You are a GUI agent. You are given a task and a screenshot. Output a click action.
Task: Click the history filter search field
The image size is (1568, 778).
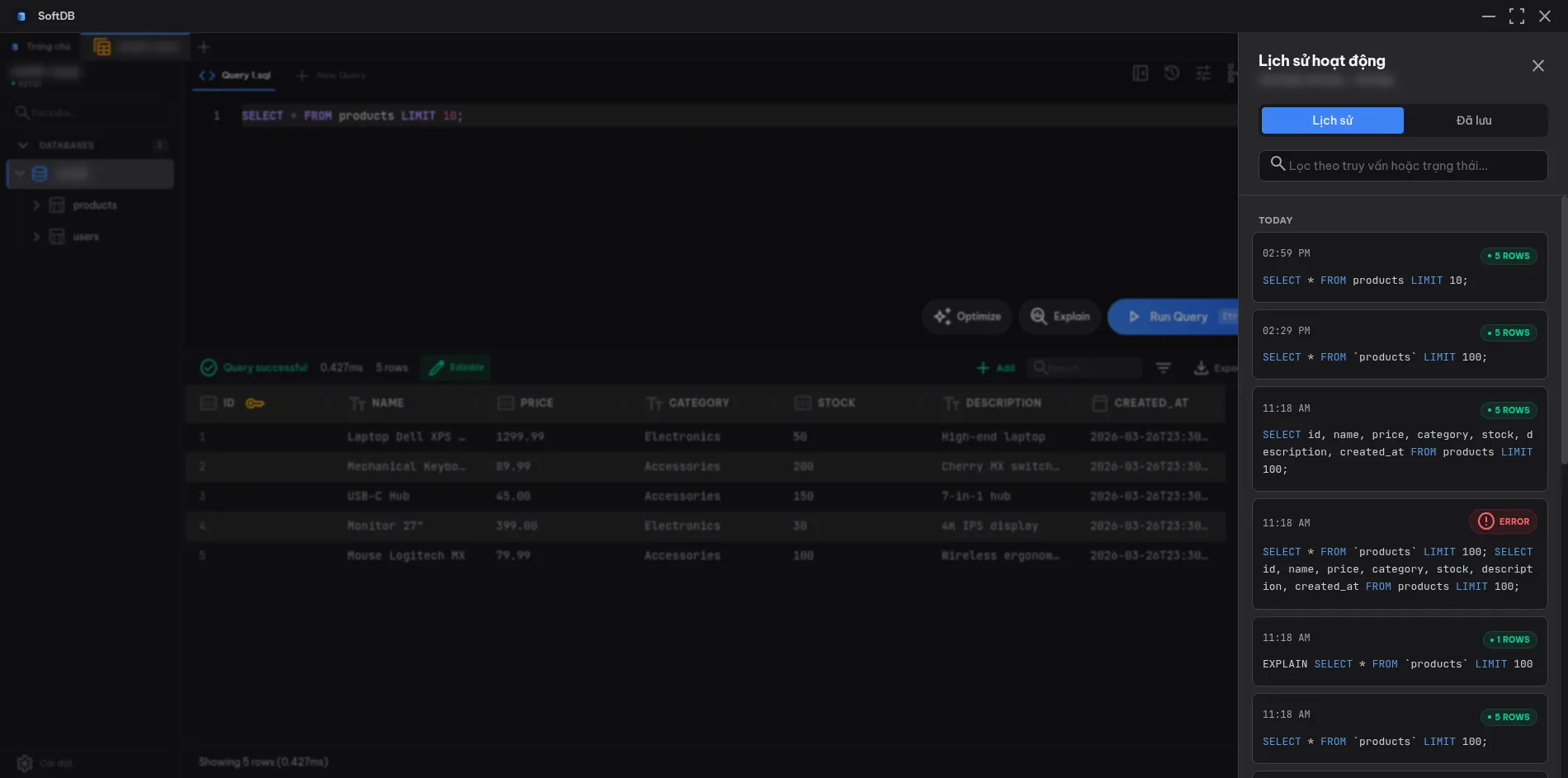point(1403,166)
